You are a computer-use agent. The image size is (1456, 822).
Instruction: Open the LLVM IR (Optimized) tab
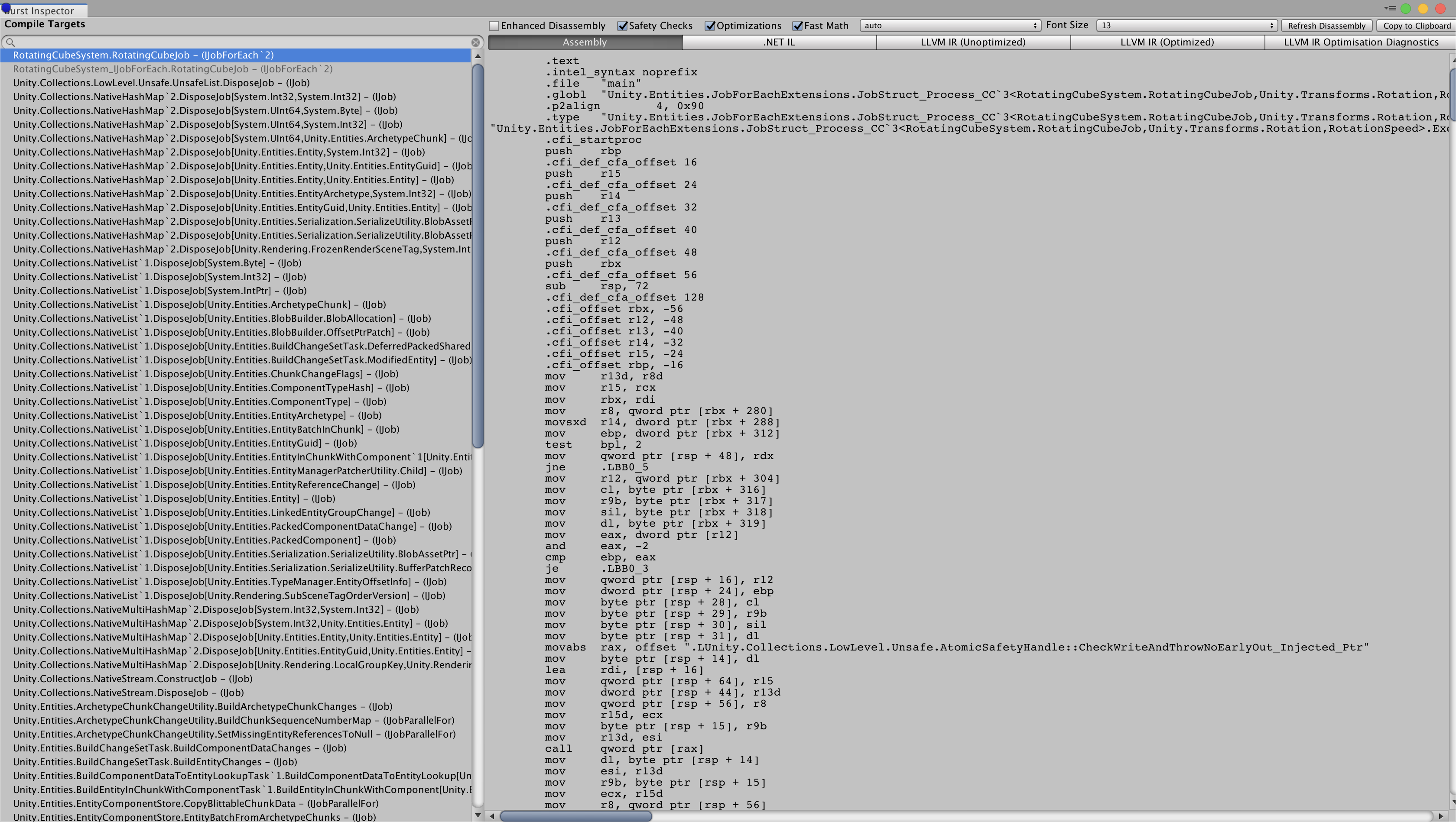pos(1167,42)
